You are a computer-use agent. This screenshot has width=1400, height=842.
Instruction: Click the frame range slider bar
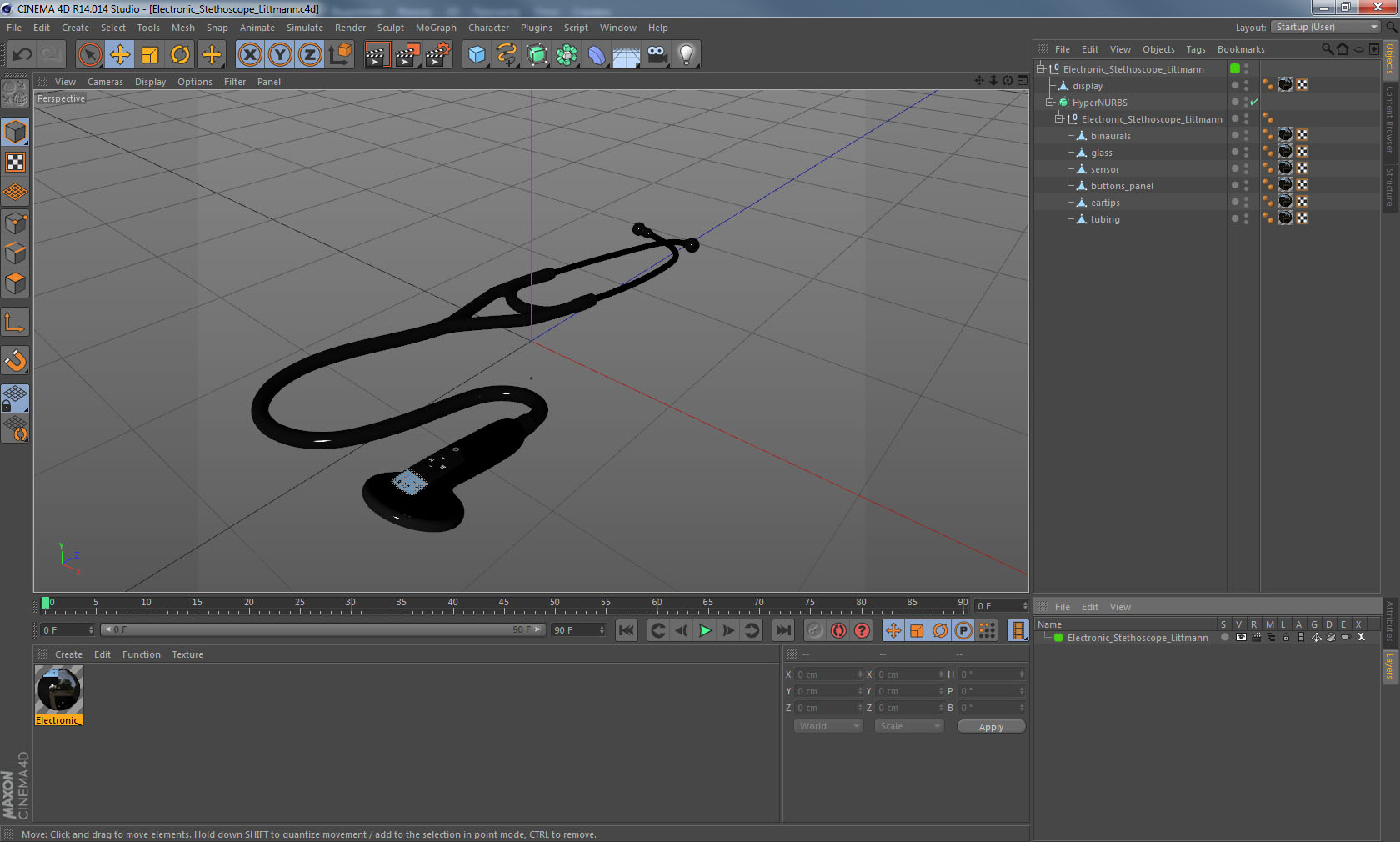pyautogui.click(x=322, y=629)
